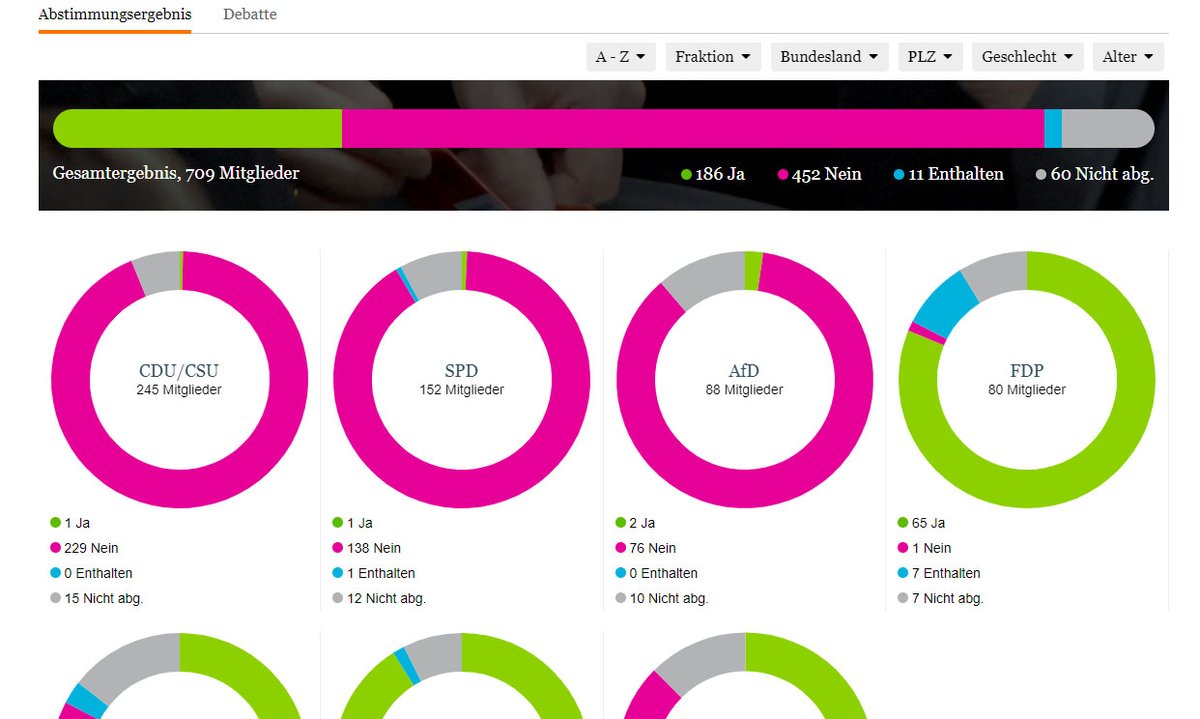The image size is (1200, 719).
Task: Click the 186 Ja legend entry
Action: point(713,174)
